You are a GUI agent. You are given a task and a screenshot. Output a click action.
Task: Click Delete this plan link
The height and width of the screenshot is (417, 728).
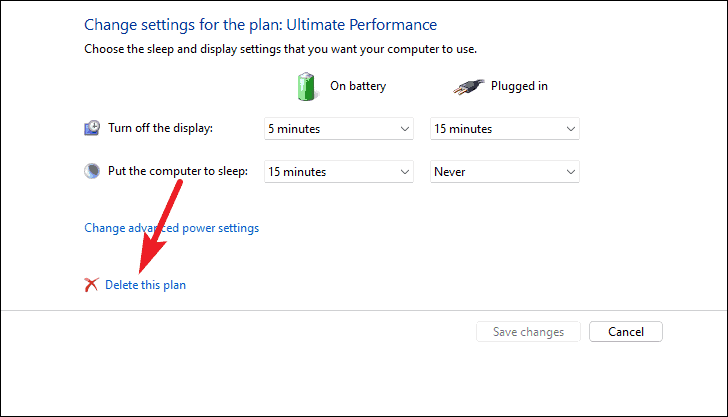(x=145, y=285)
